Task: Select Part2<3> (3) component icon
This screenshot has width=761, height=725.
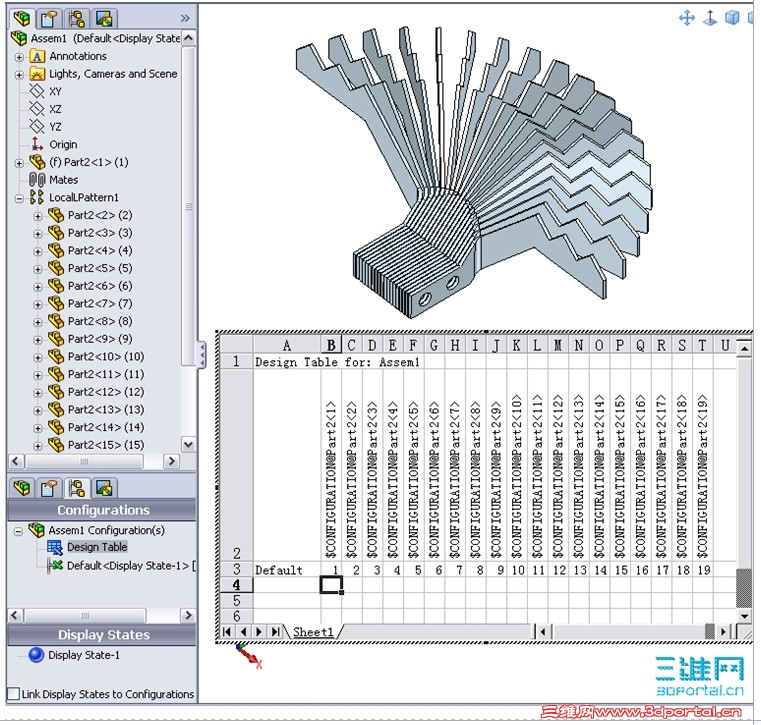Action: tap(56, 233)
